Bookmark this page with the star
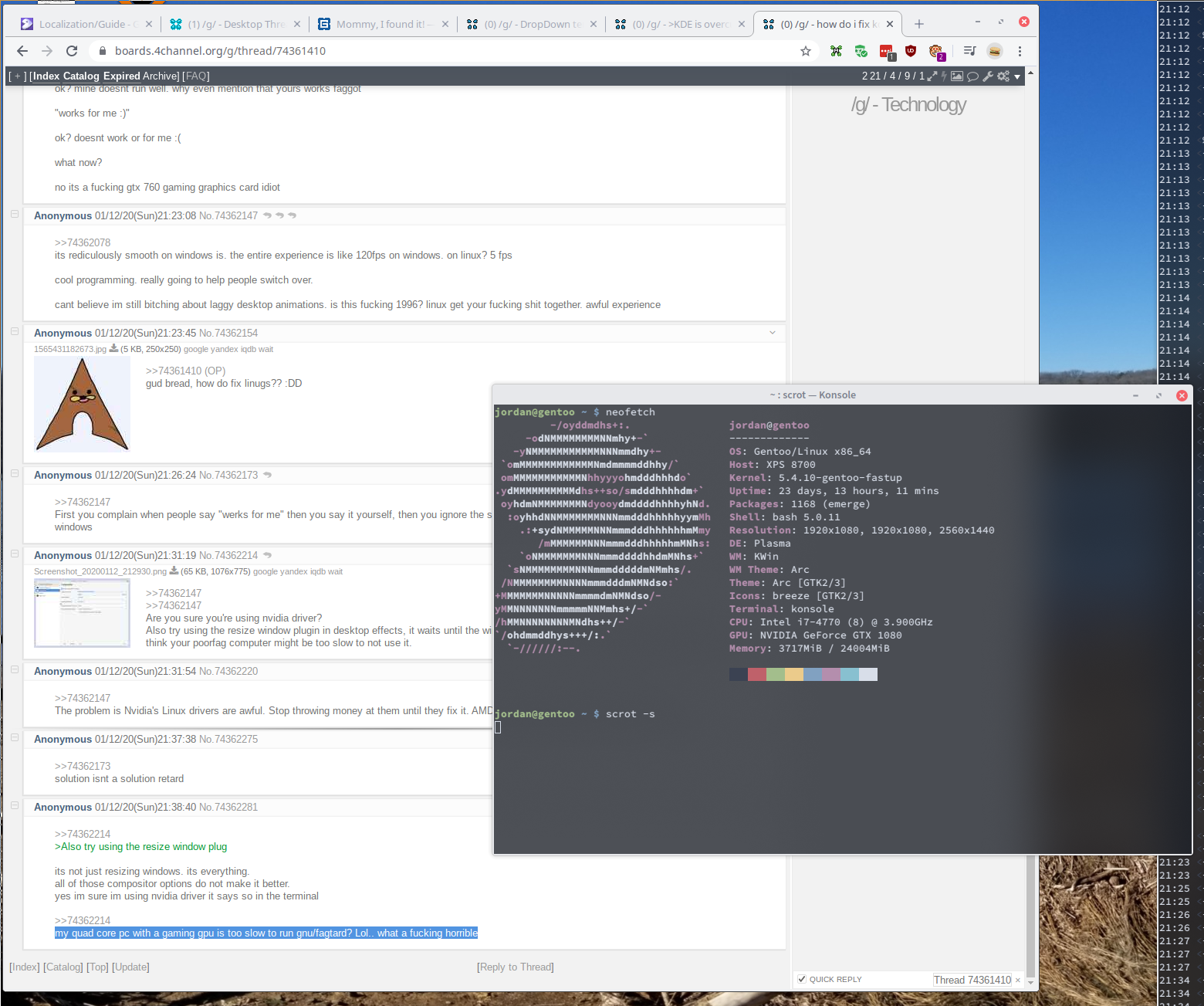Viewport: 1204px width, 1006px height. [806, 51]
